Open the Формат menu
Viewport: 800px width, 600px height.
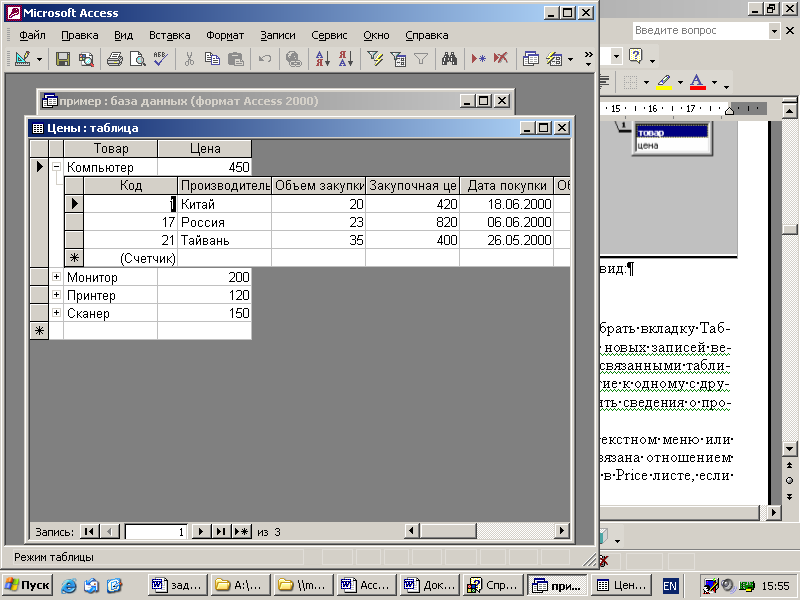pos(225,35)
